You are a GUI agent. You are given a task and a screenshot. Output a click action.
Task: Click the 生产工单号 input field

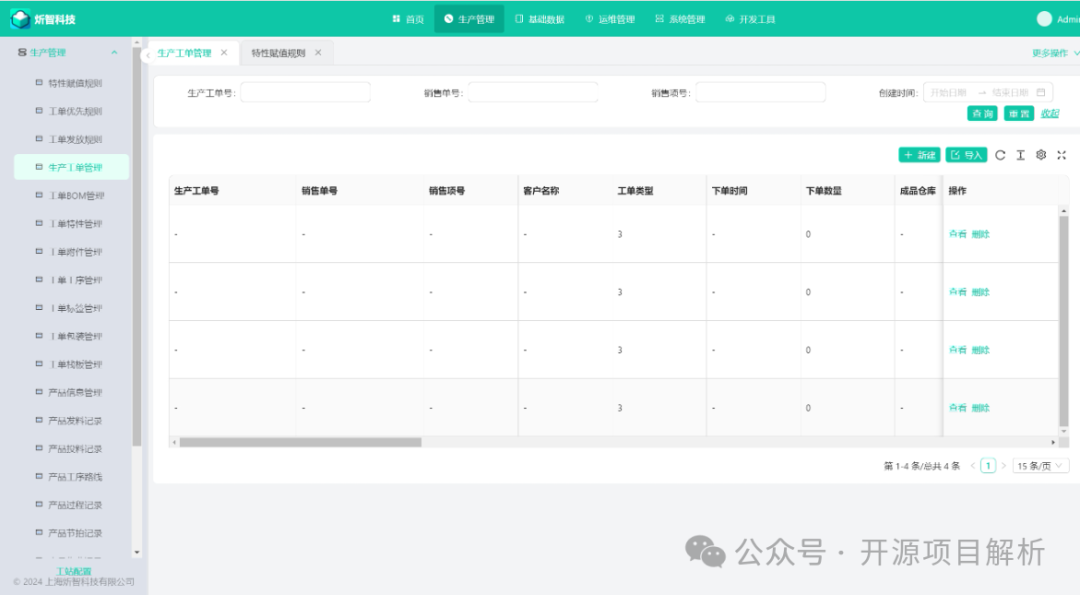pos(305,93)
